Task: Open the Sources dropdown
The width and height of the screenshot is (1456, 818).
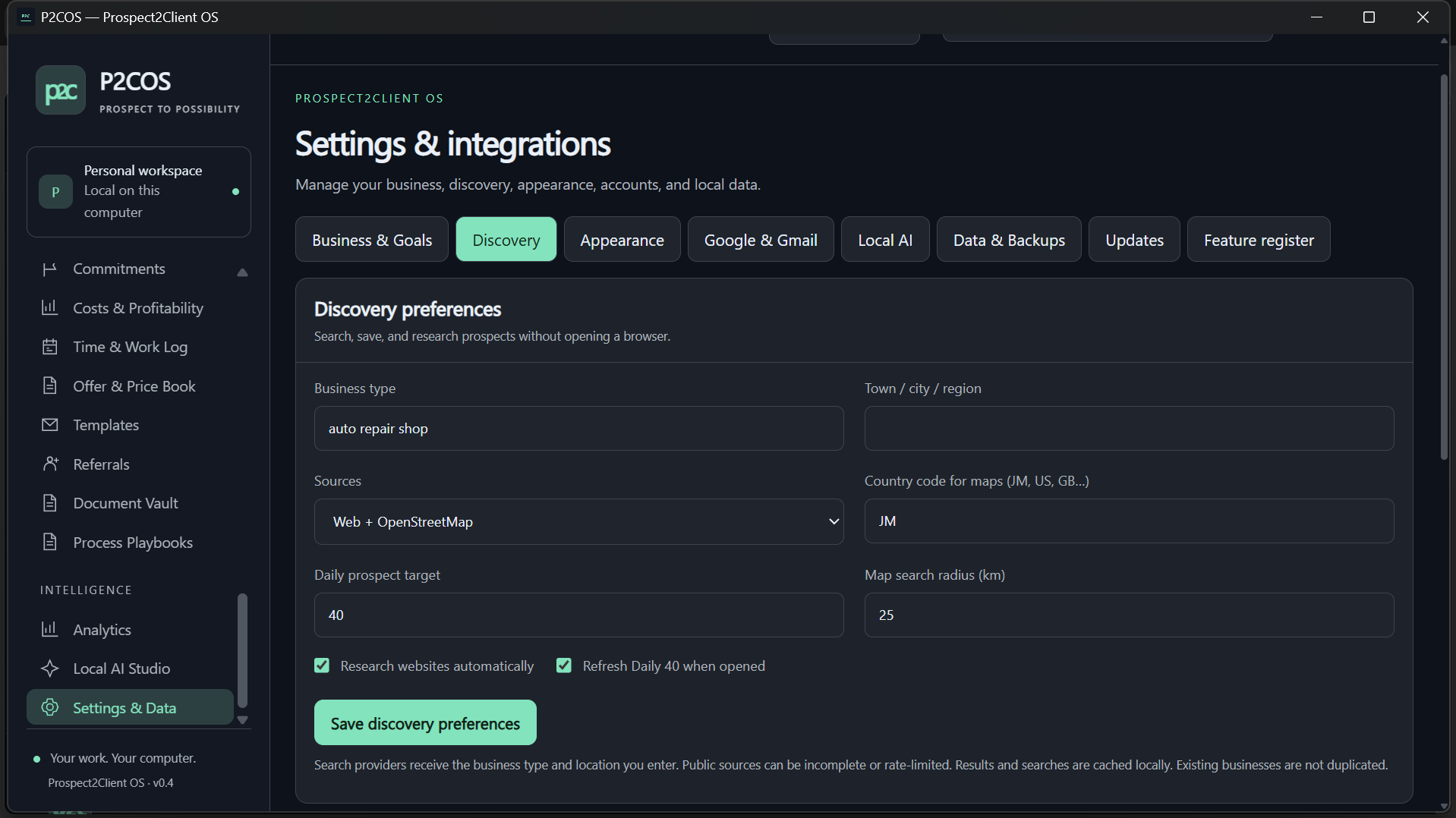Action: click(x=578, y=522)
